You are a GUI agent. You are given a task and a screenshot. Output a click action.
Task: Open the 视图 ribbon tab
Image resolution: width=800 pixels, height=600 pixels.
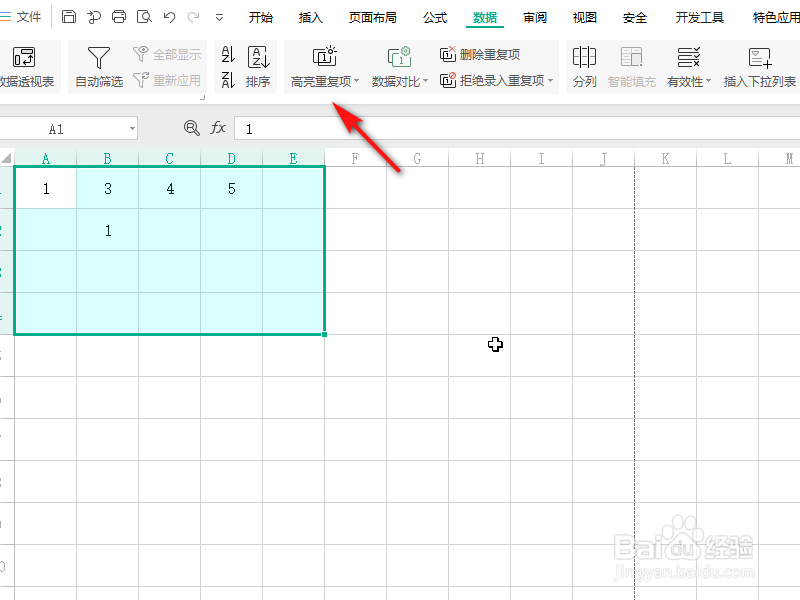pos(584,17)
